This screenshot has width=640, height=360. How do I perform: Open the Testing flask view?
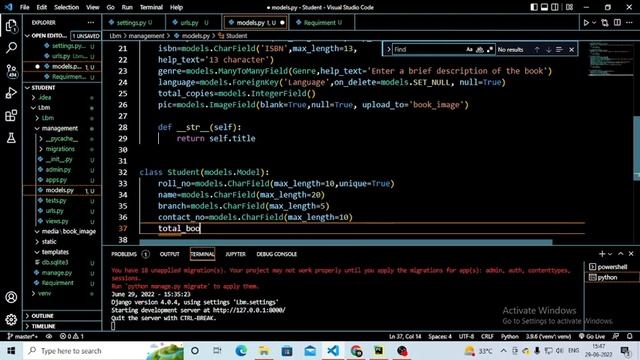[x=11, y=138]
